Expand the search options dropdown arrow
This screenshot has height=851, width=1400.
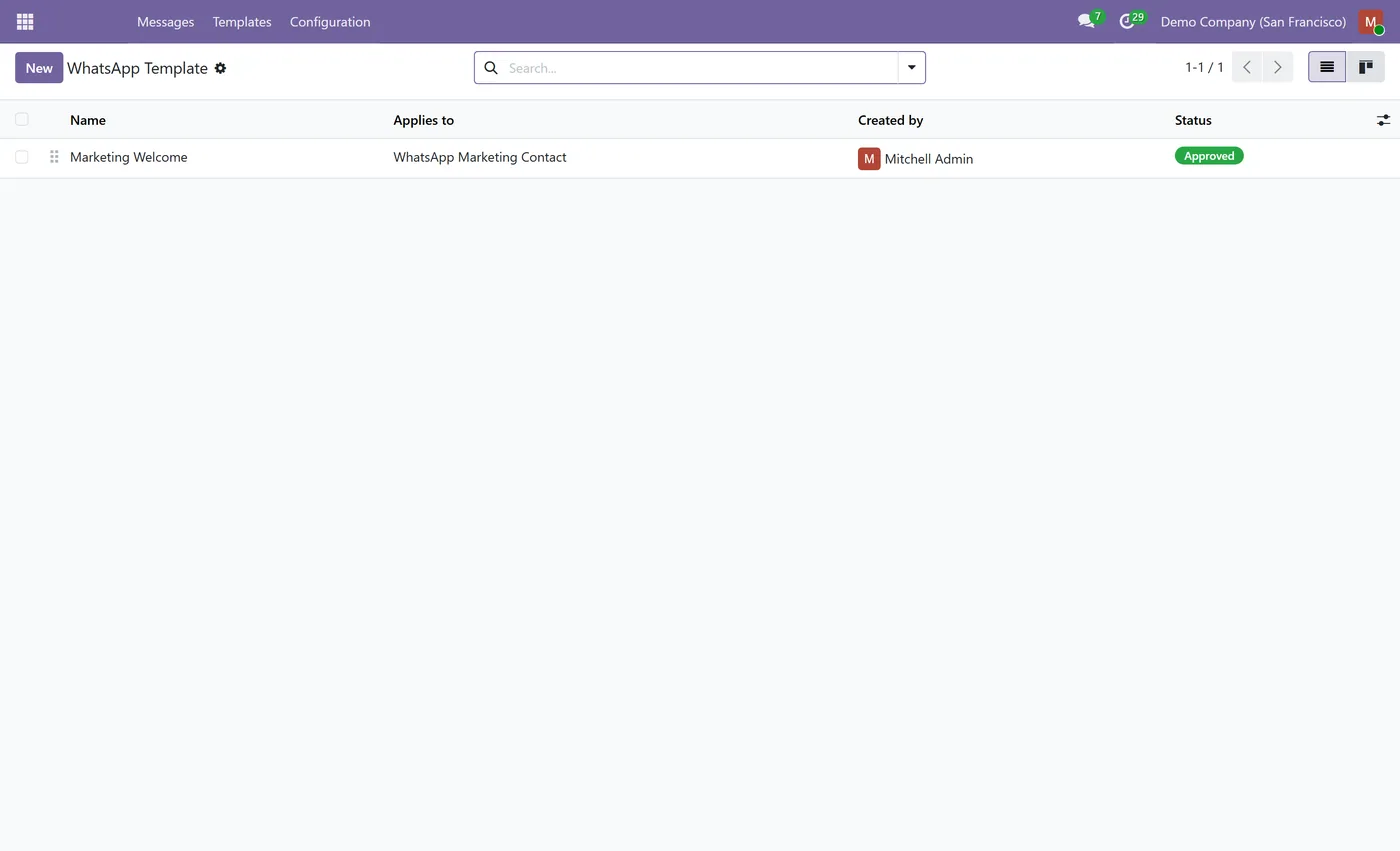[912, 67]
